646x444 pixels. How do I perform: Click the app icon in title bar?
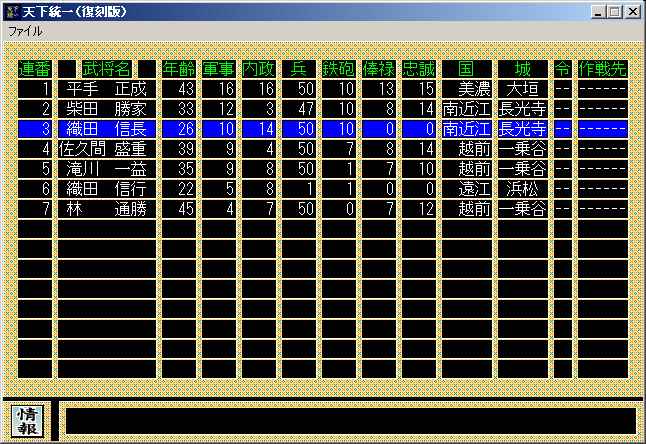[x=12, y=12]
